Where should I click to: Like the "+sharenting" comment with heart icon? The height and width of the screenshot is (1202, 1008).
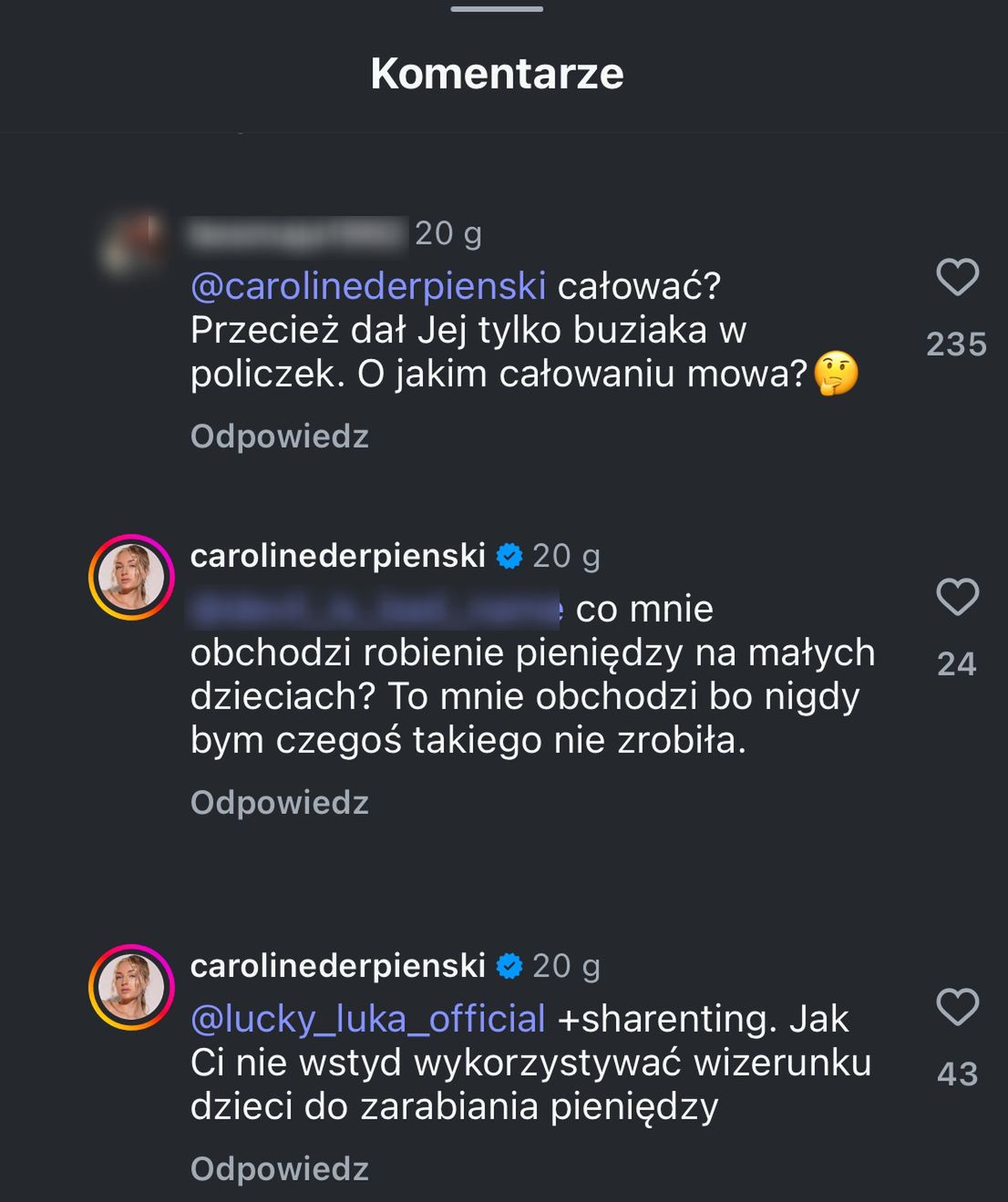(x=957, y=1007)
